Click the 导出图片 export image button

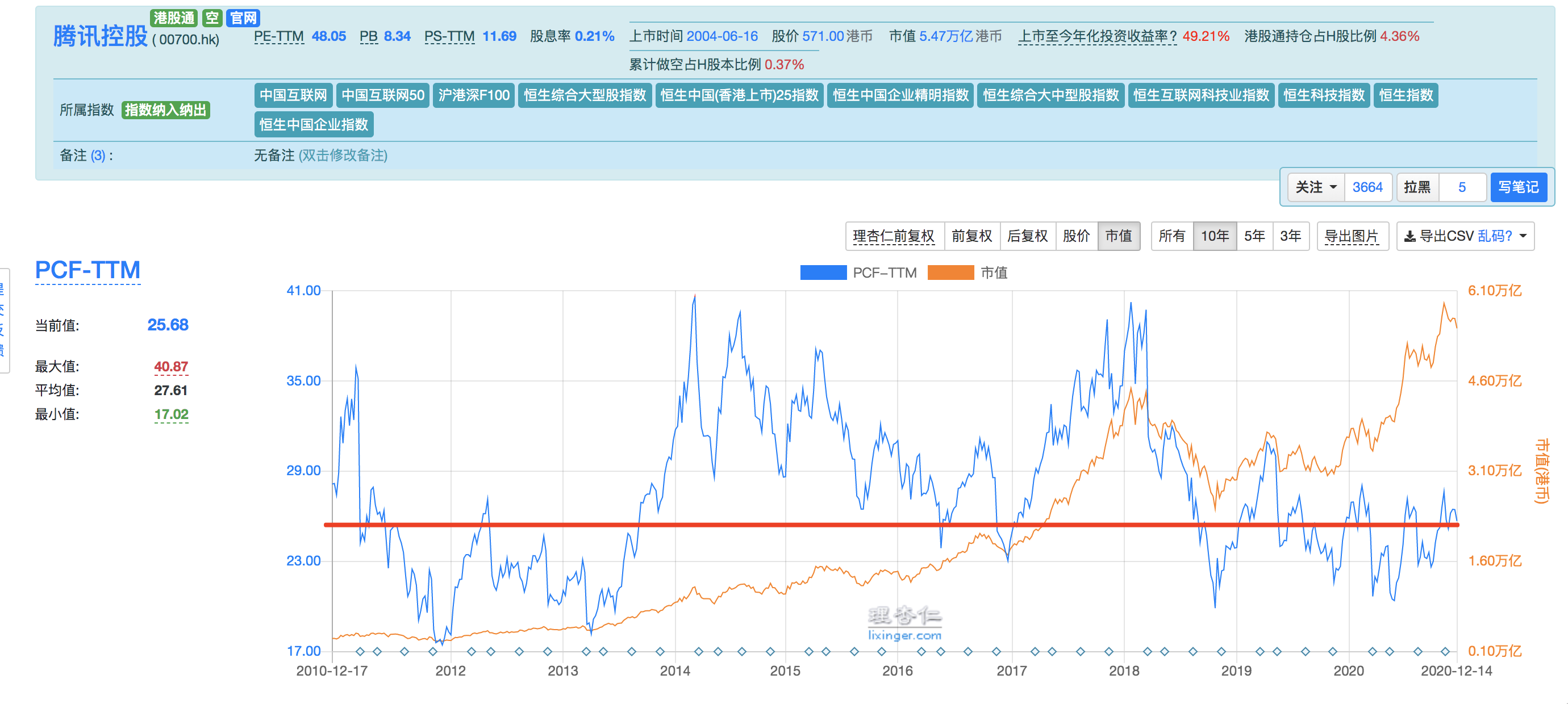point(1352,236)
